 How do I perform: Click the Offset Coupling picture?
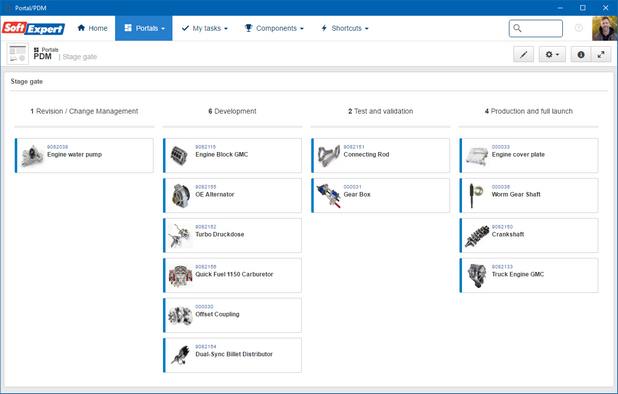point(181,315)
